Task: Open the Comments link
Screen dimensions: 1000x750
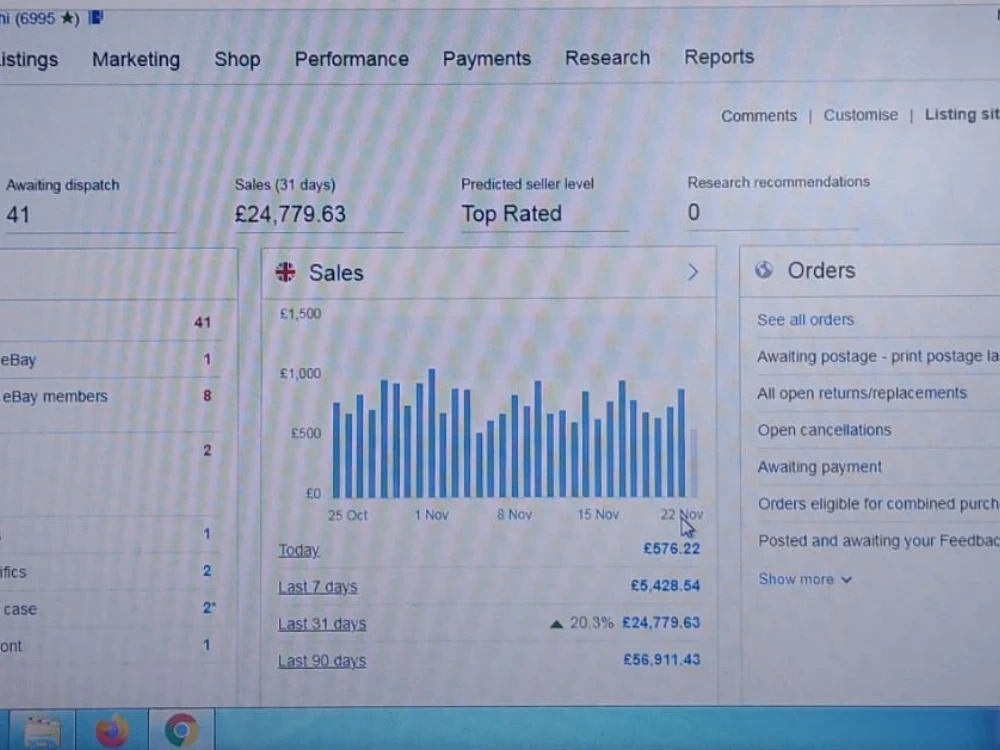Action: [758, 116]
